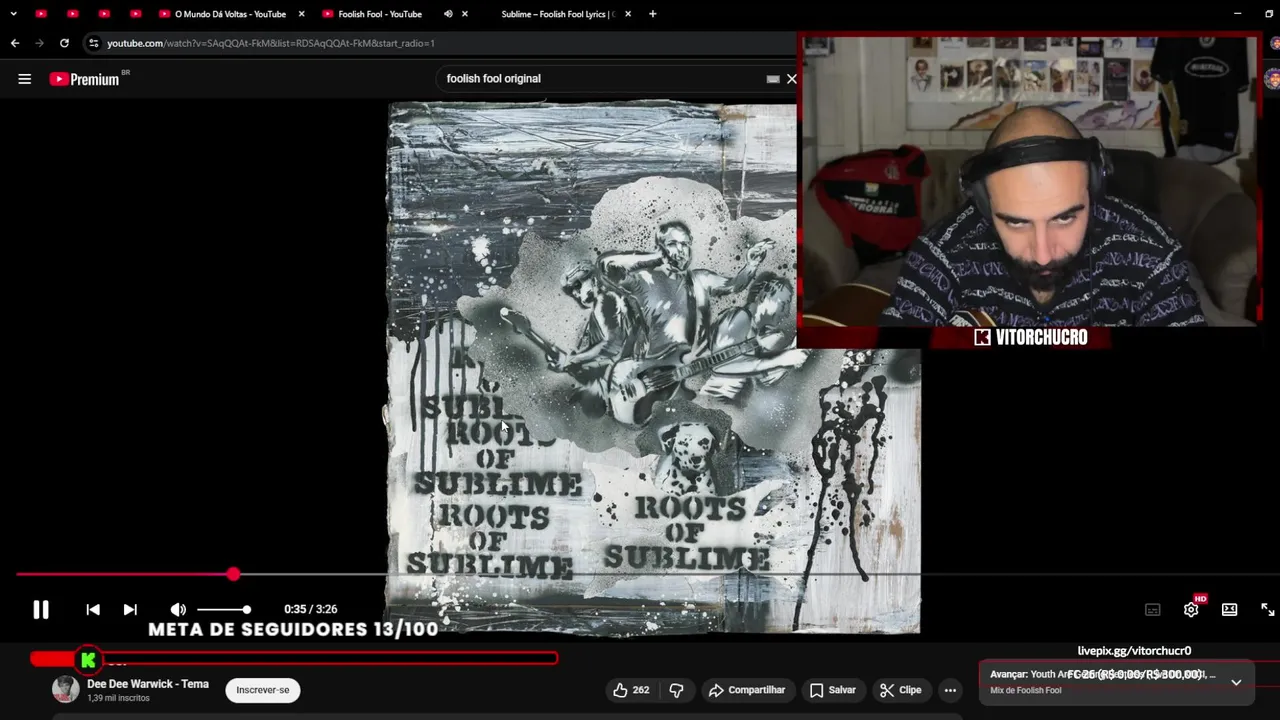
Task: Save the video with Salvar
Action: (x=832, y=690)
